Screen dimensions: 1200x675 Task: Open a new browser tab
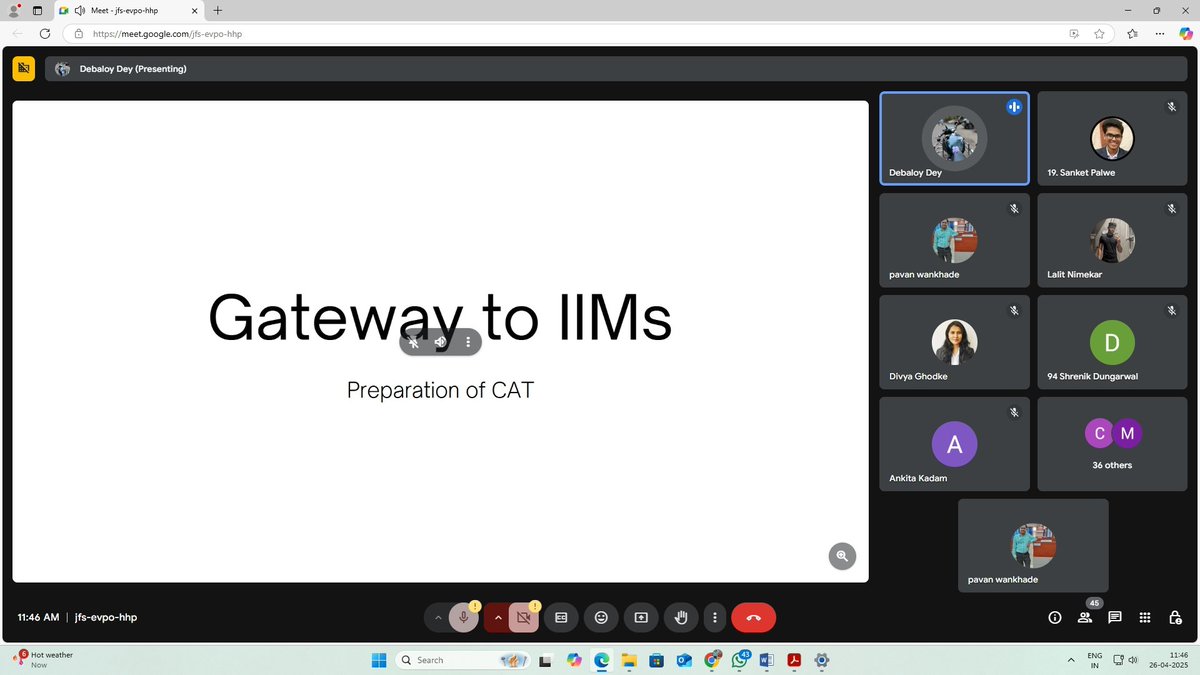218,10
